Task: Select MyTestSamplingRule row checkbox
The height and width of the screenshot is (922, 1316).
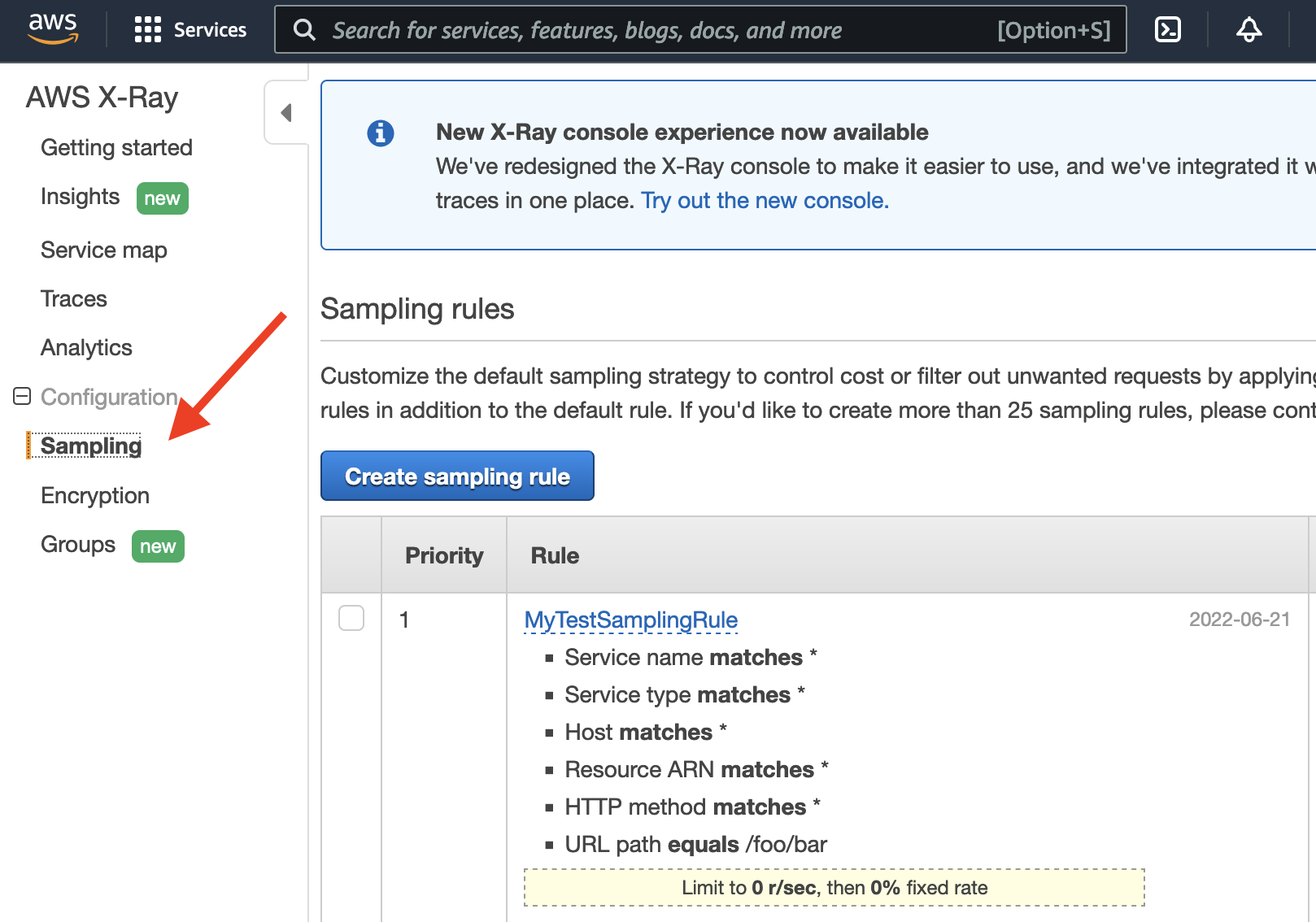Action: (351, 618)
